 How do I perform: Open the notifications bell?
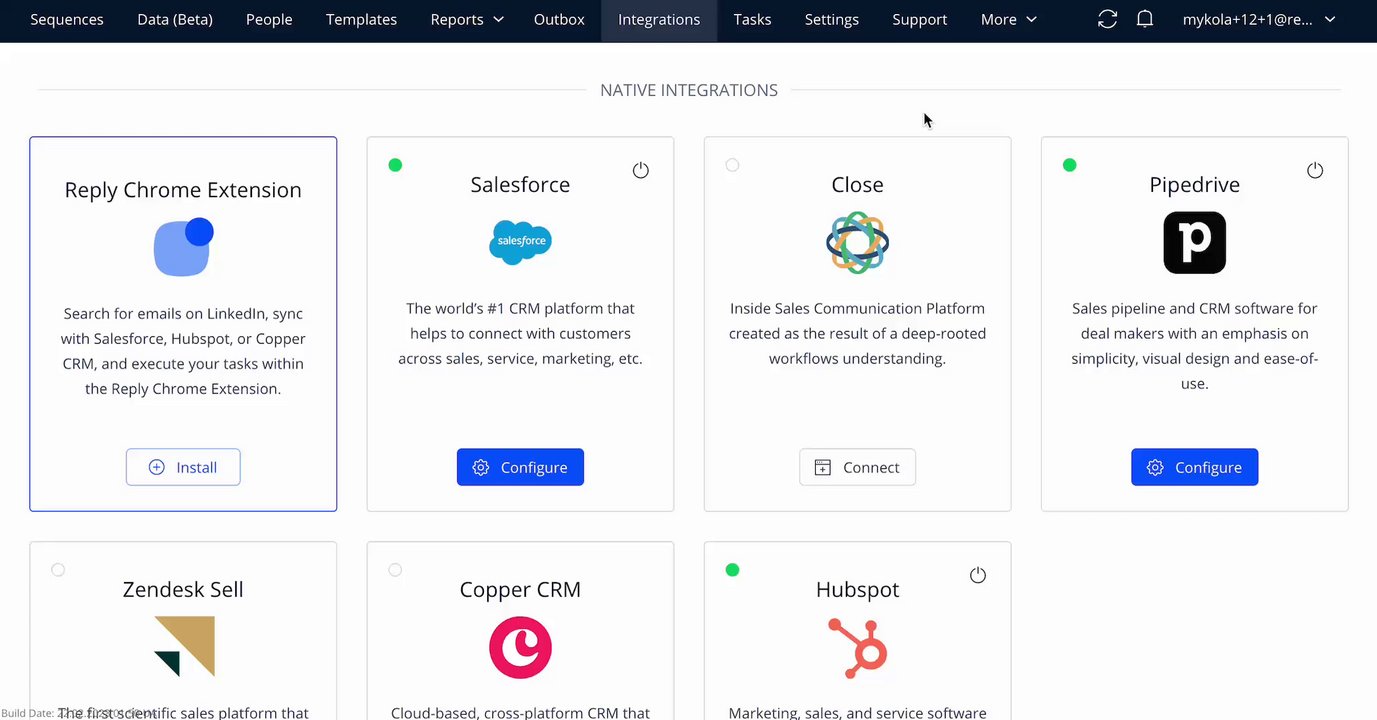point(1145,20)
